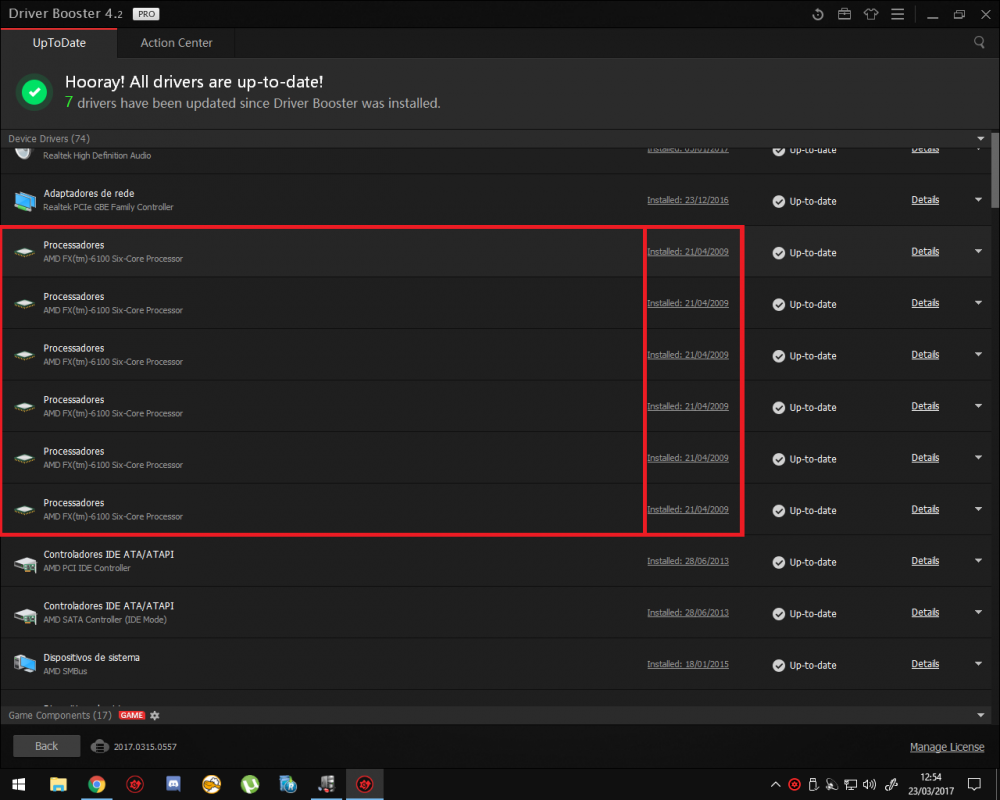Click the Dispositivos de sistema device icon

25,664
